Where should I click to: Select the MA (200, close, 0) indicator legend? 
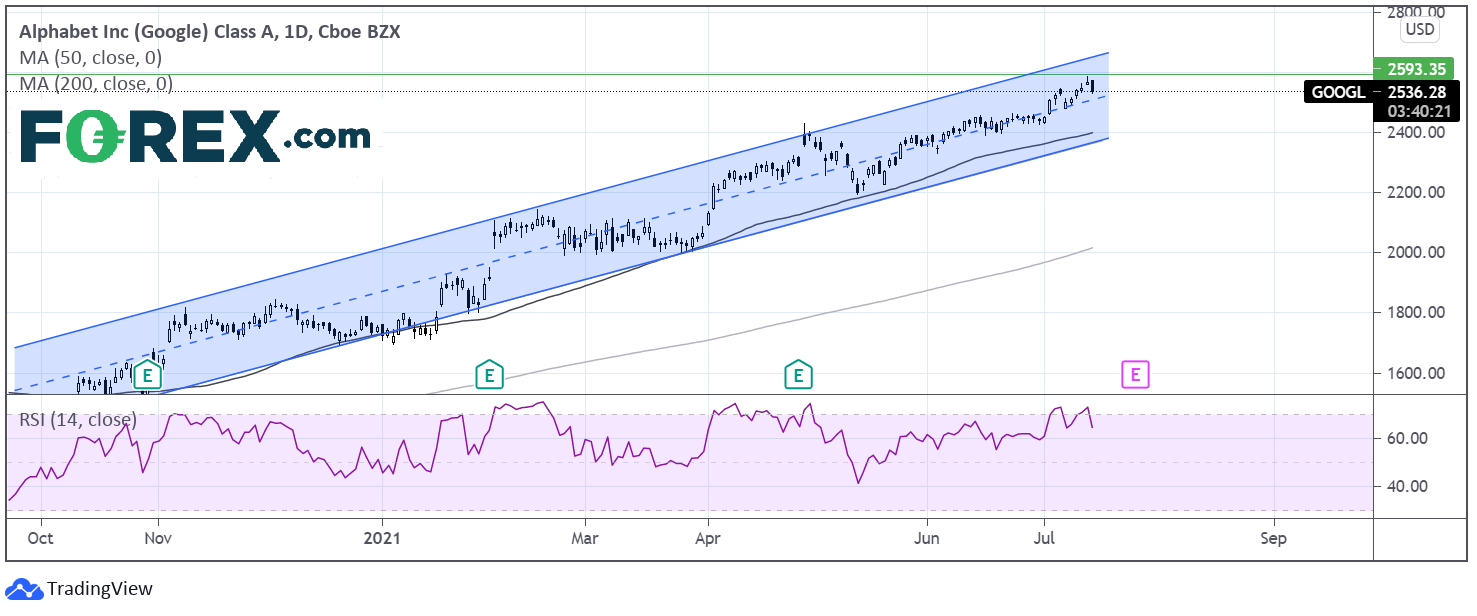click(96, 84)
